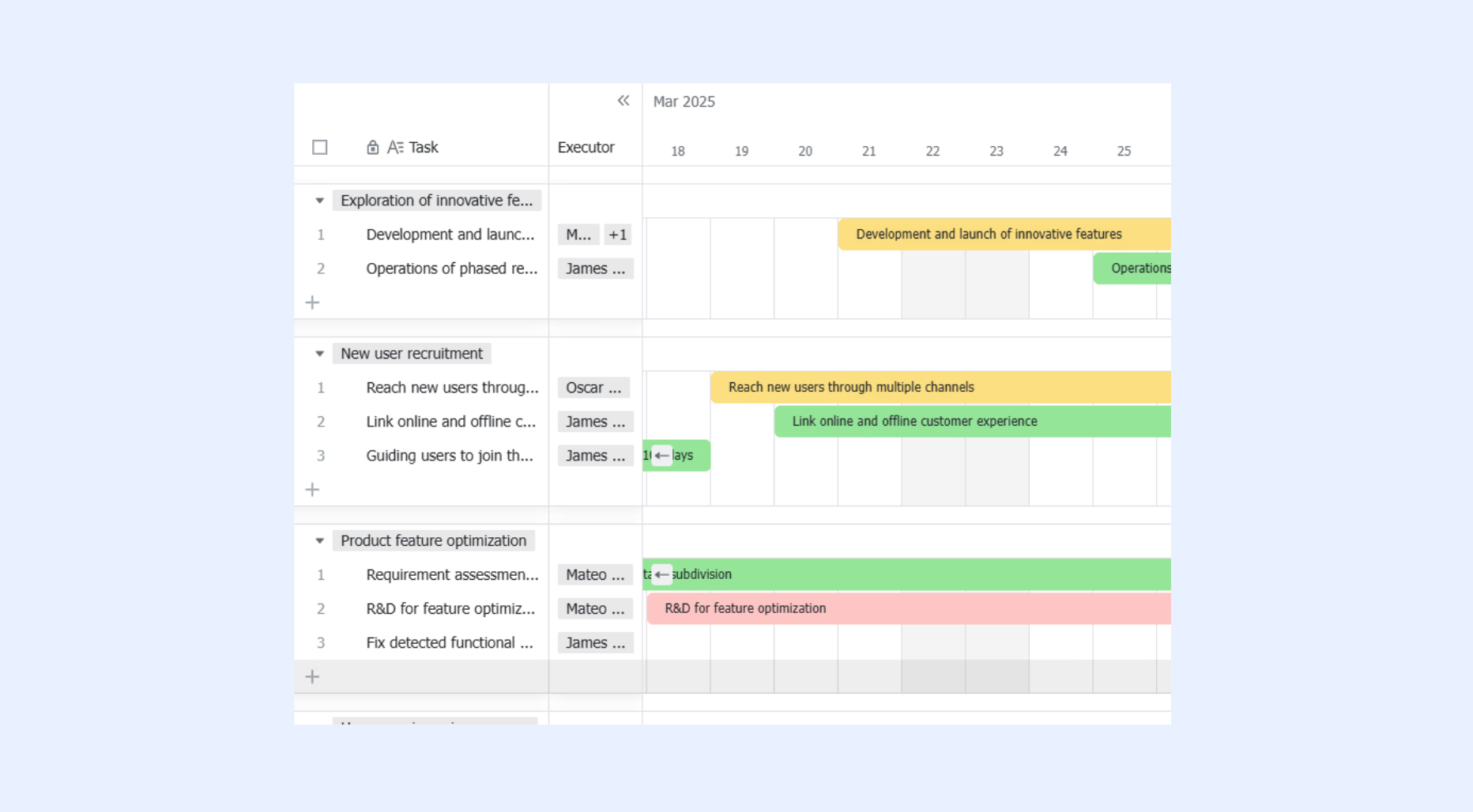This screenshot has width=1473, height=812.
Task: Open the Oscar executor tag
Action: 593,388
